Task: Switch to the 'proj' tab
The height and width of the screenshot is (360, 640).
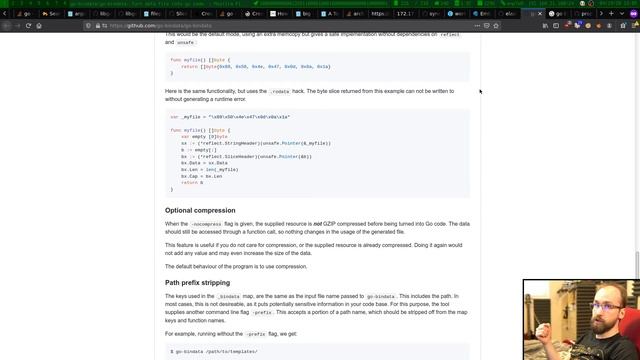Action: pyautogui.click(x=583, y=13)
